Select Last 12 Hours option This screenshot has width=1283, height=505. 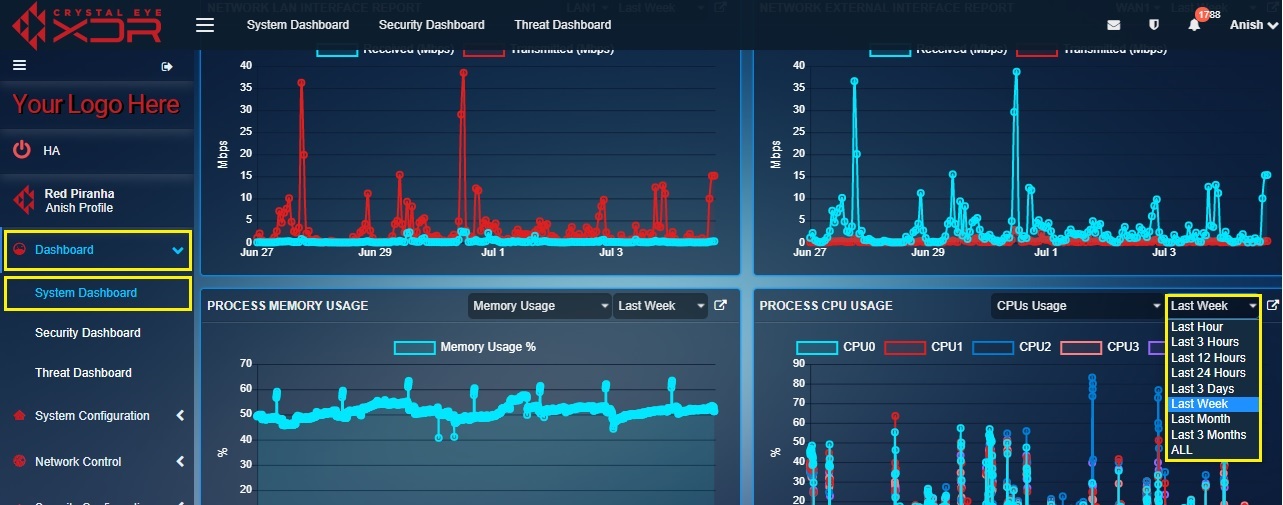[1213, 358]
